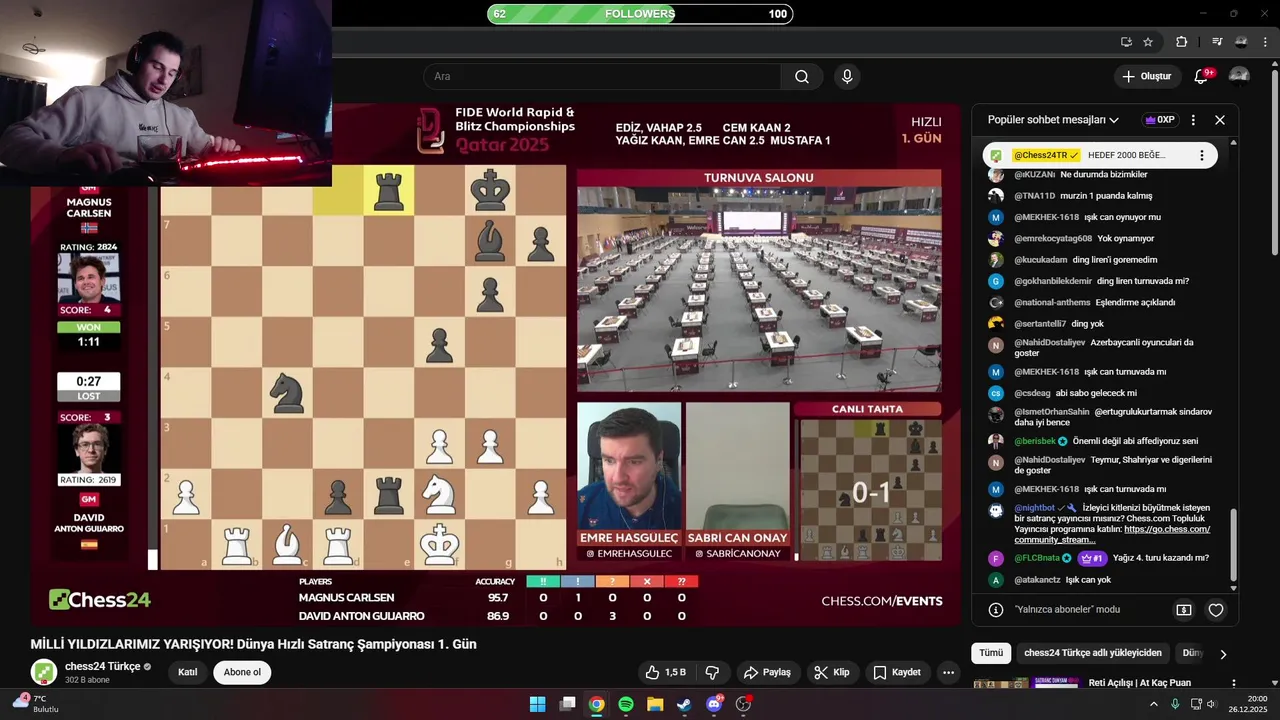
Task: Expand the Popüler sohbet mesajları dropdown
Action: 1053,120
